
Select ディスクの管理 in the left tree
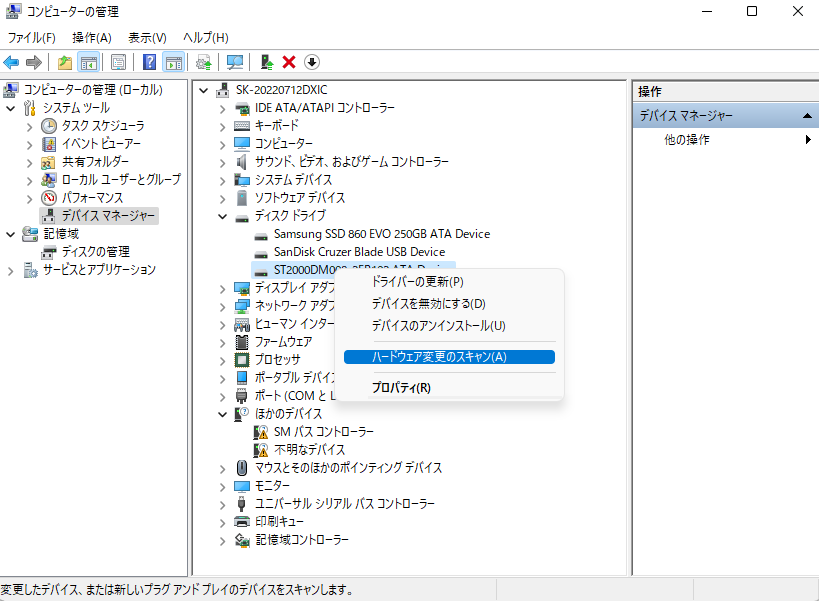point(95,252)
